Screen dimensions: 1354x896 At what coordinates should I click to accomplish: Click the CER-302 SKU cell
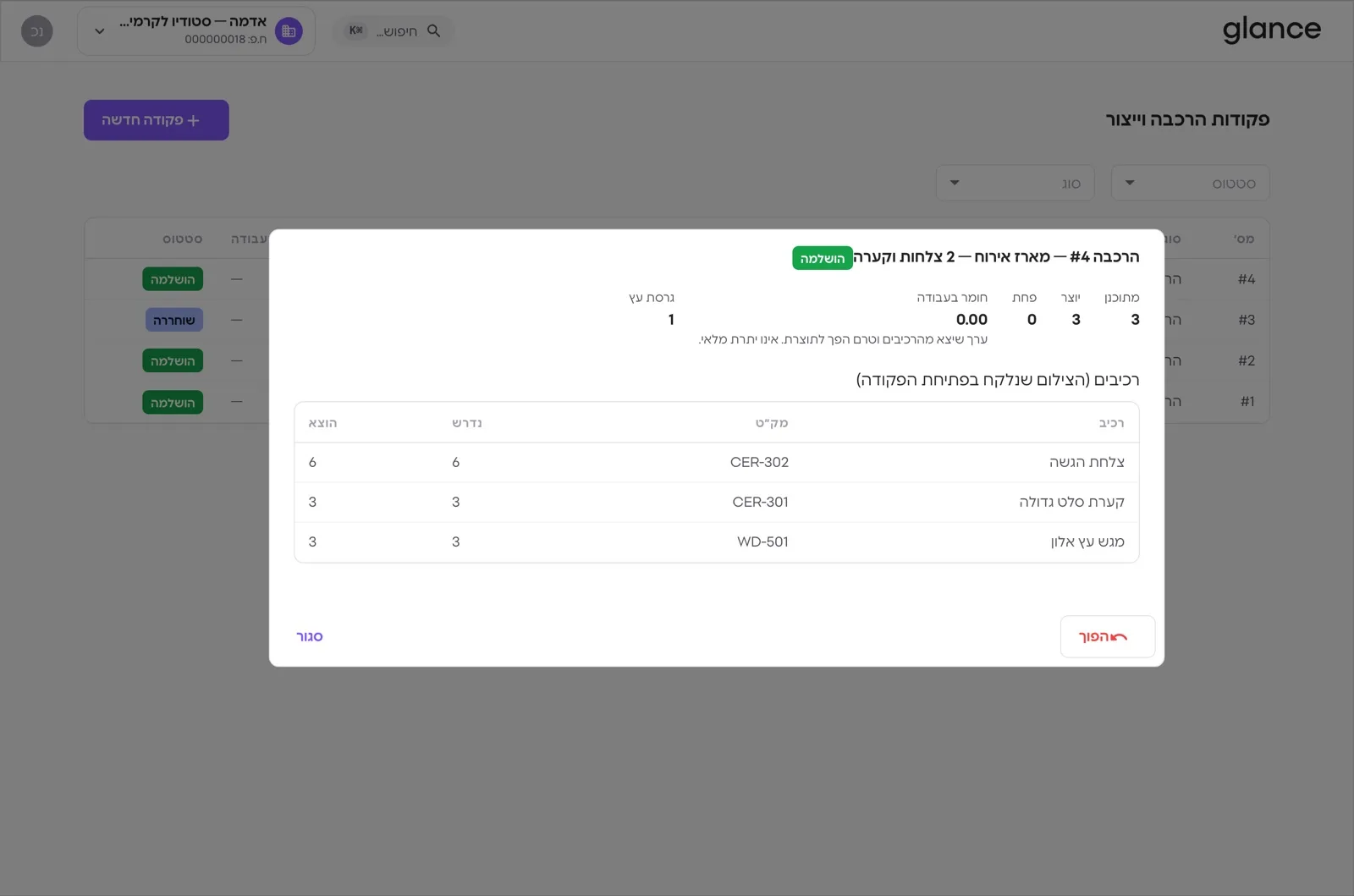(759, 462)
